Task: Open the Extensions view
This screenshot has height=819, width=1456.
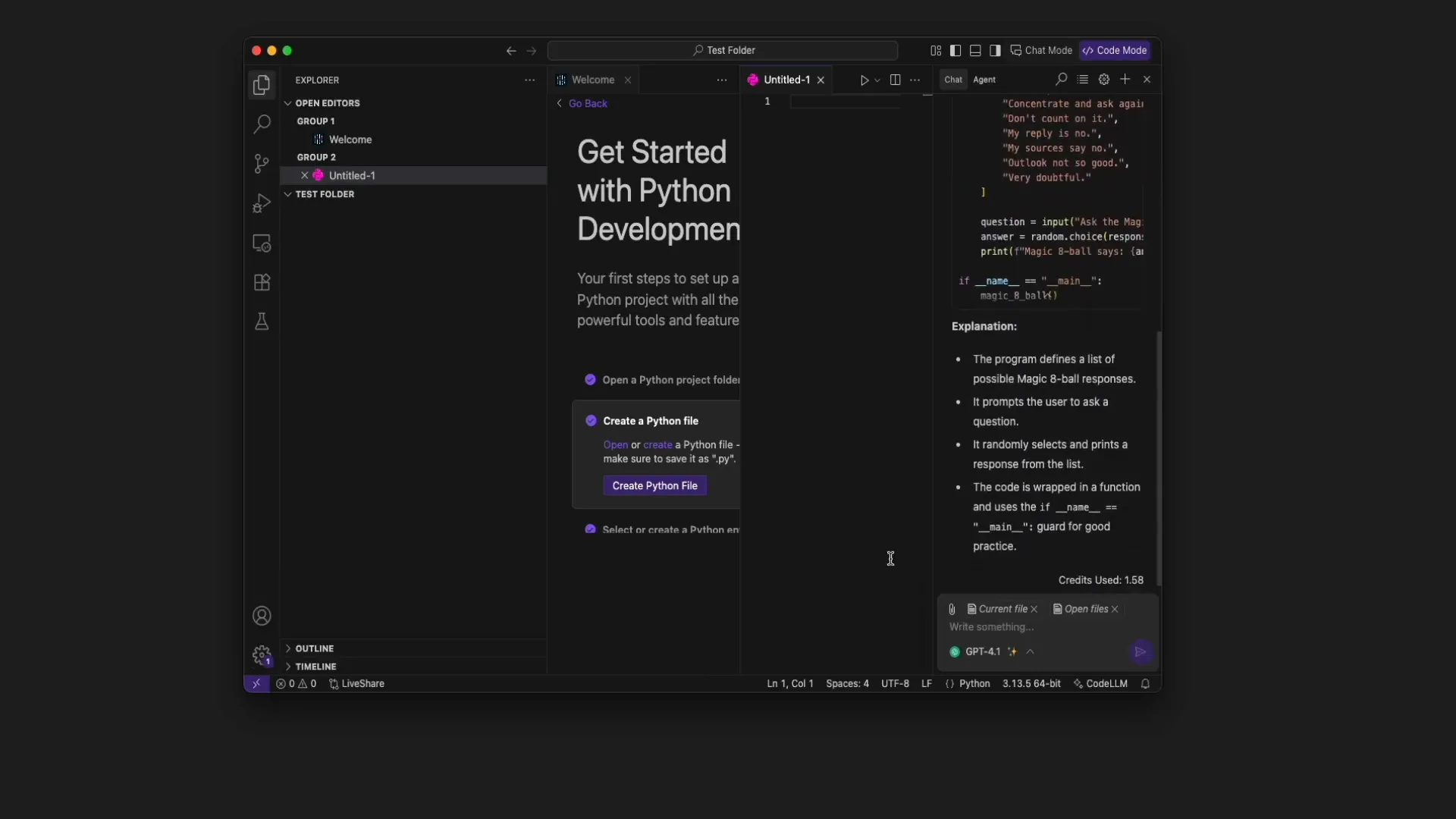Action: pos(262,282)
